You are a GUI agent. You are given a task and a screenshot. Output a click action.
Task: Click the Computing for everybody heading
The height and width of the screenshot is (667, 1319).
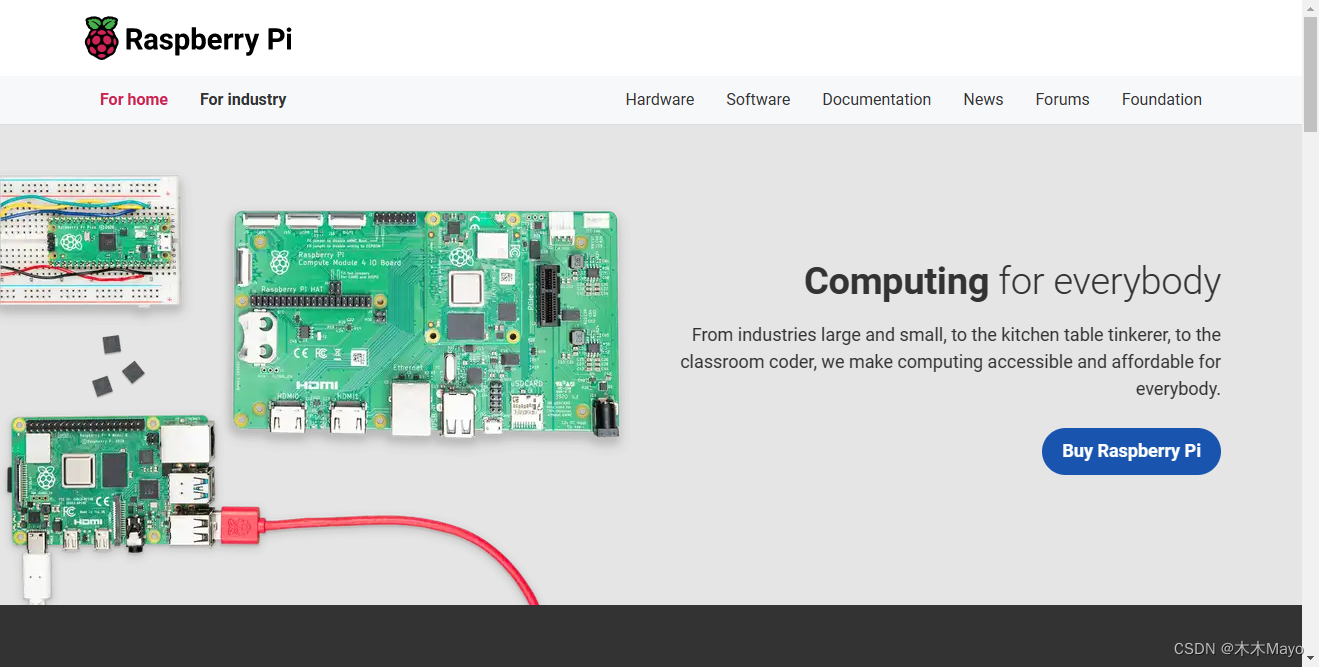[x=1012, y=281]
